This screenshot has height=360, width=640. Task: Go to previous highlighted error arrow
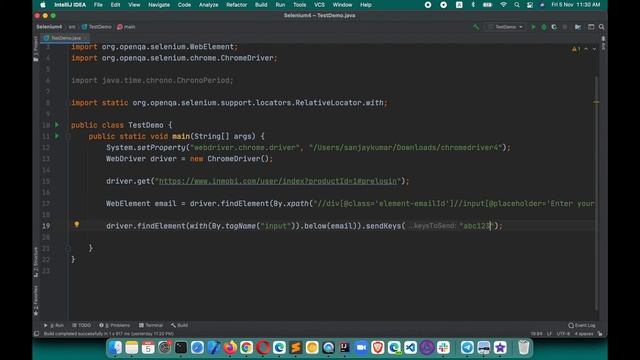click(x=586, y=49)
